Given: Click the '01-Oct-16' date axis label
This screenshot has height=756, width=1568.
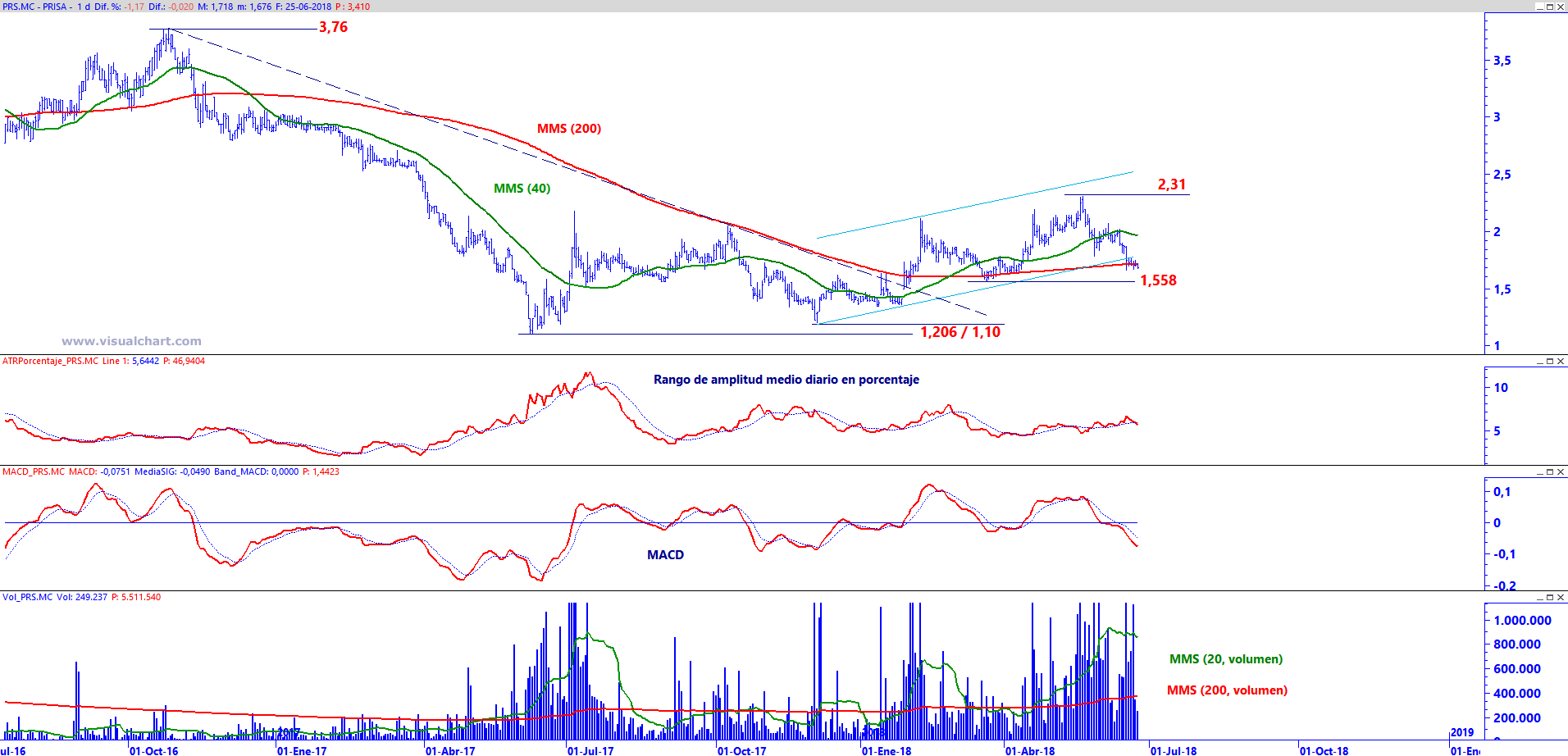Looking at the screenshot, I should [x=154, y=750].
